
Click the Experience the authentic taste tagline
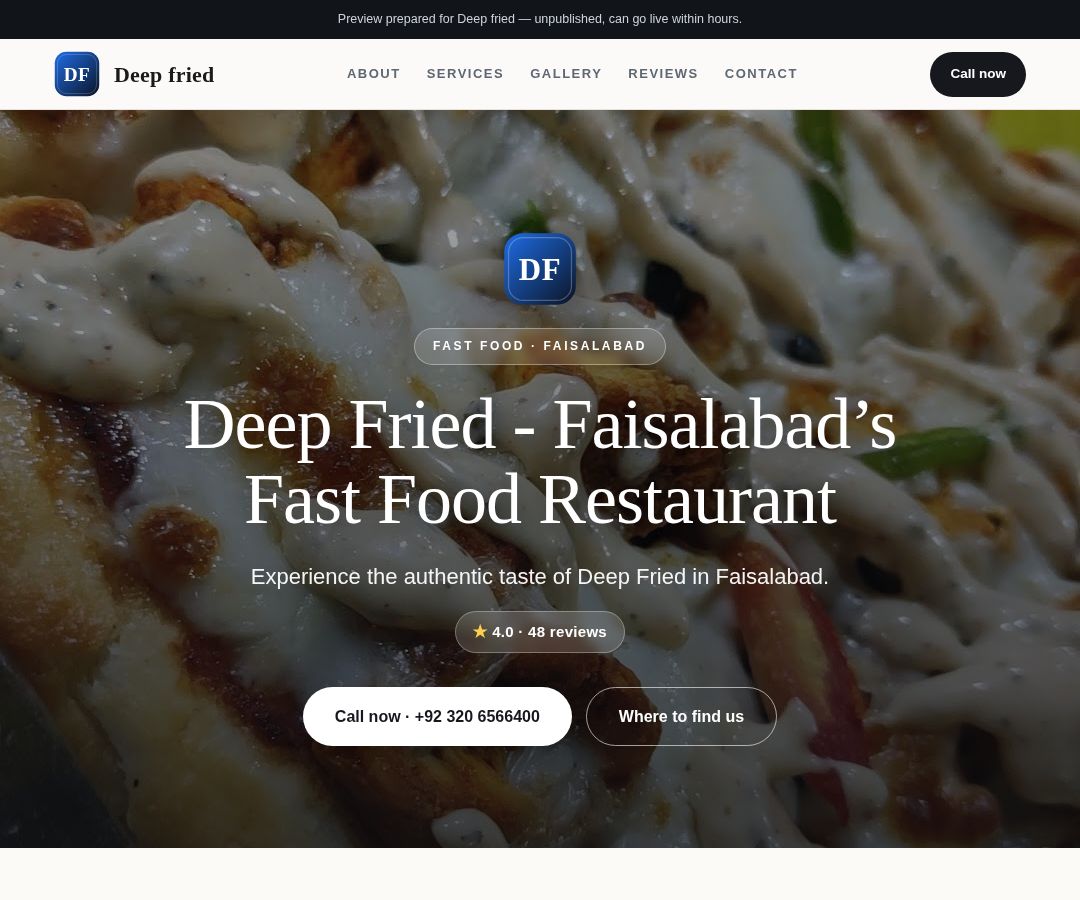pos(539,576)
